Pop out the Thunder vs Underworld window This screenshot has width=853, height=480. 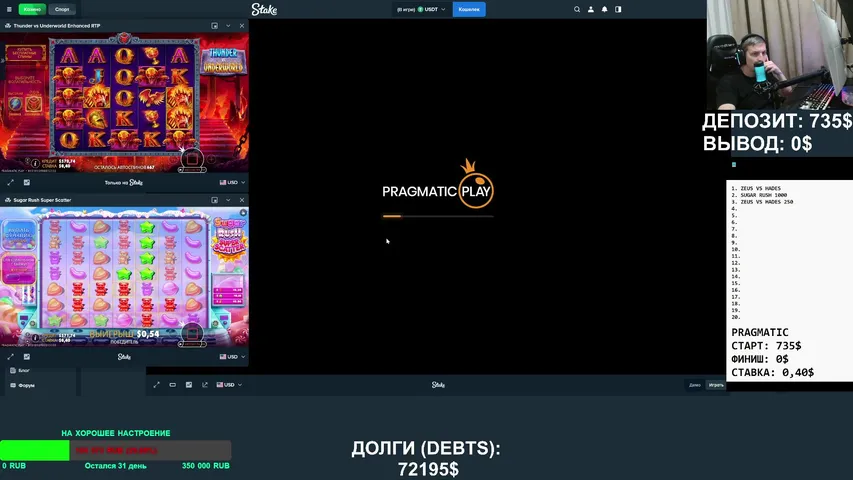tap(214, 26)
